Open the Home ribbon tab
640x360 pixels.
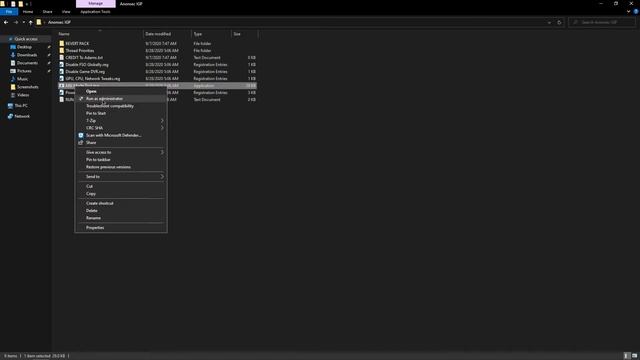(x=28, y=12)
